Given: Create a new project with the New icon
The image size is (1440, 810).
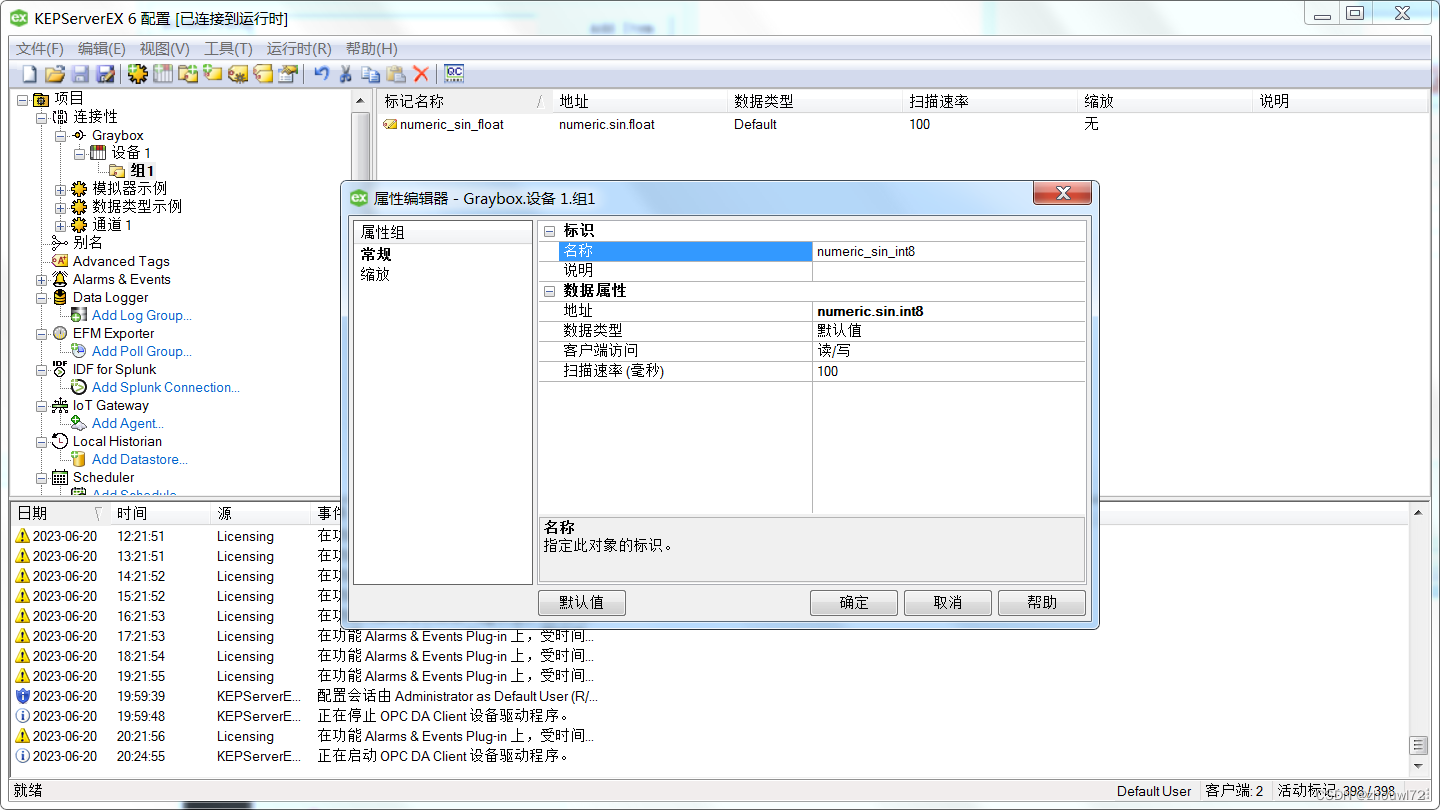Looking at the screenshot, I should coord(28,73).
